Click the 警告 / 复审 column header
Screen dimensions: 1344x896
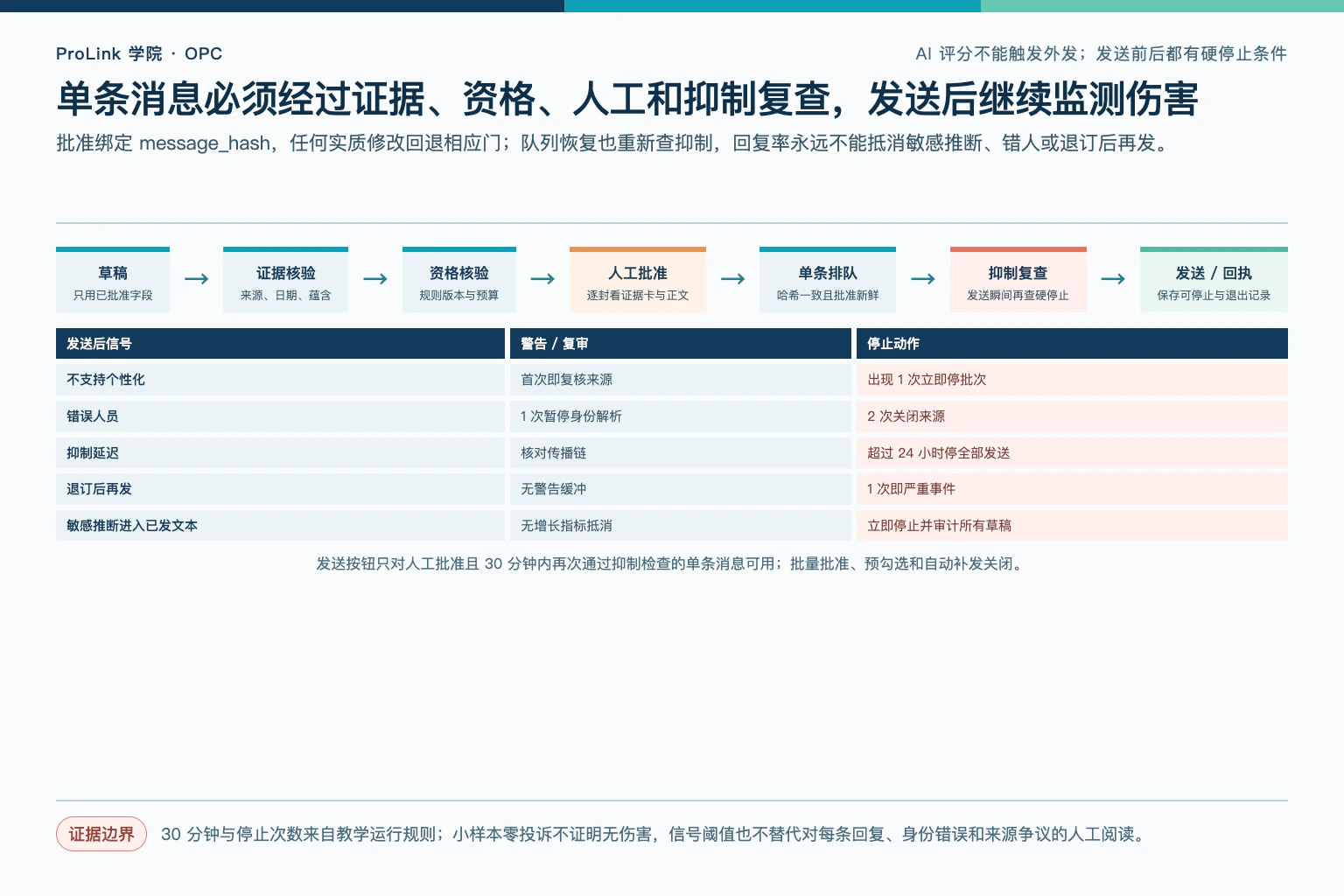click(681, 344)
